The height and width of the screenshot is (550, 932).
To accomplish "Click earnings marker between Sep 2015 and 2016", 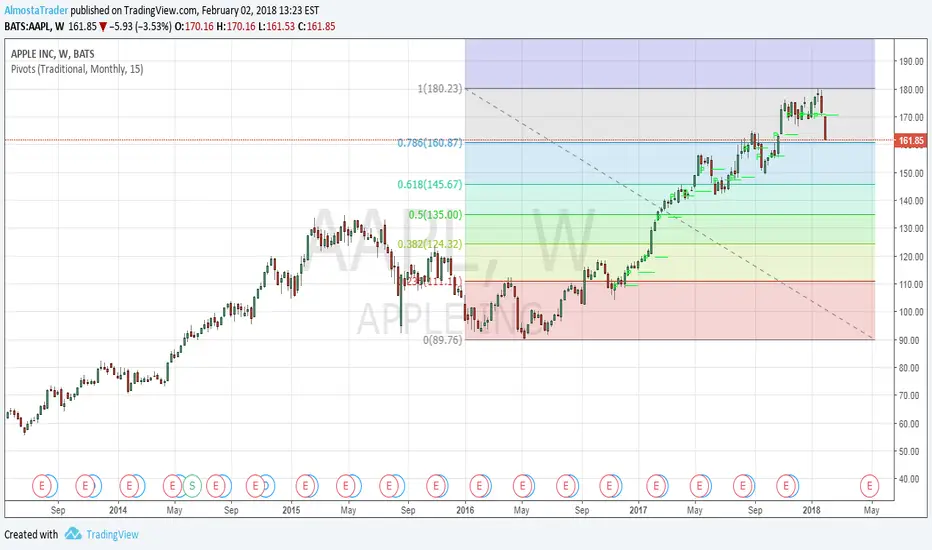I will [x=436, y=486].
